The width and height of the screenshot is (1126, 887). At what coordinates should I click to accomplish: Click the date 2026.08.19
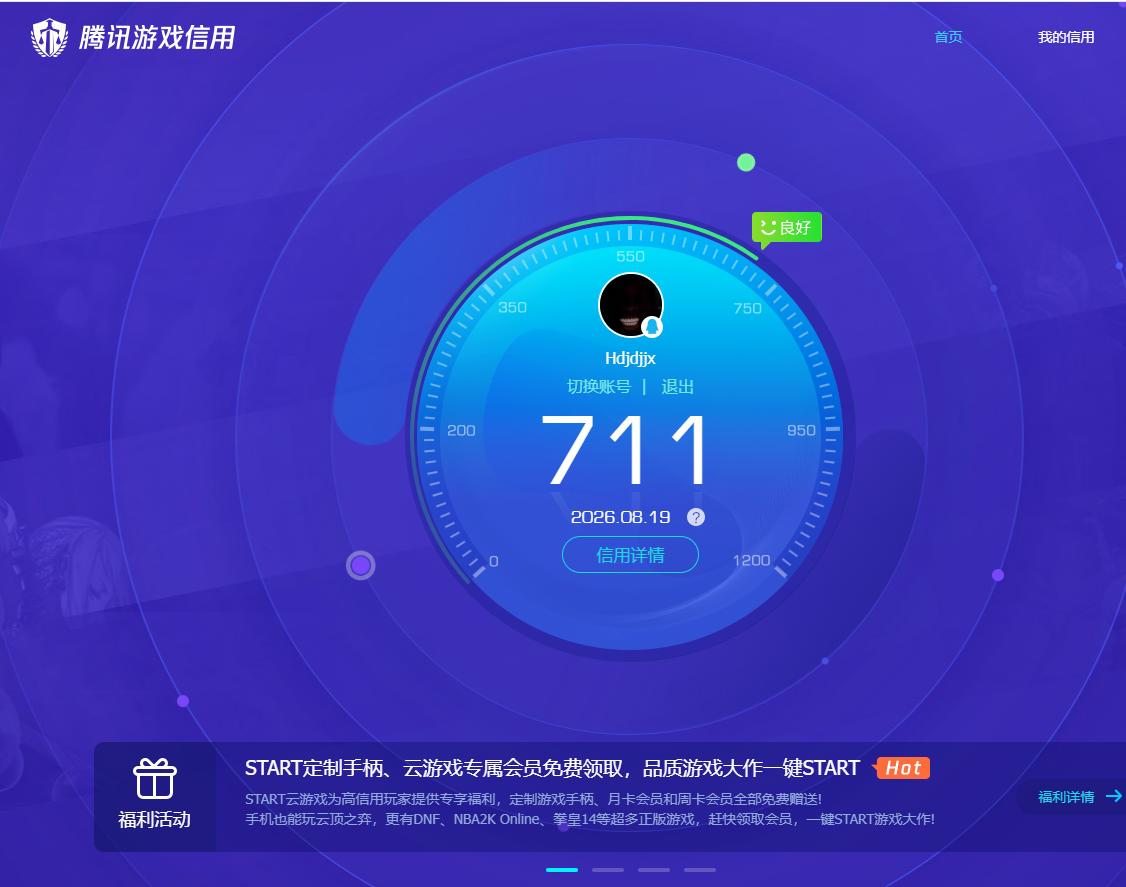(620, 517)
